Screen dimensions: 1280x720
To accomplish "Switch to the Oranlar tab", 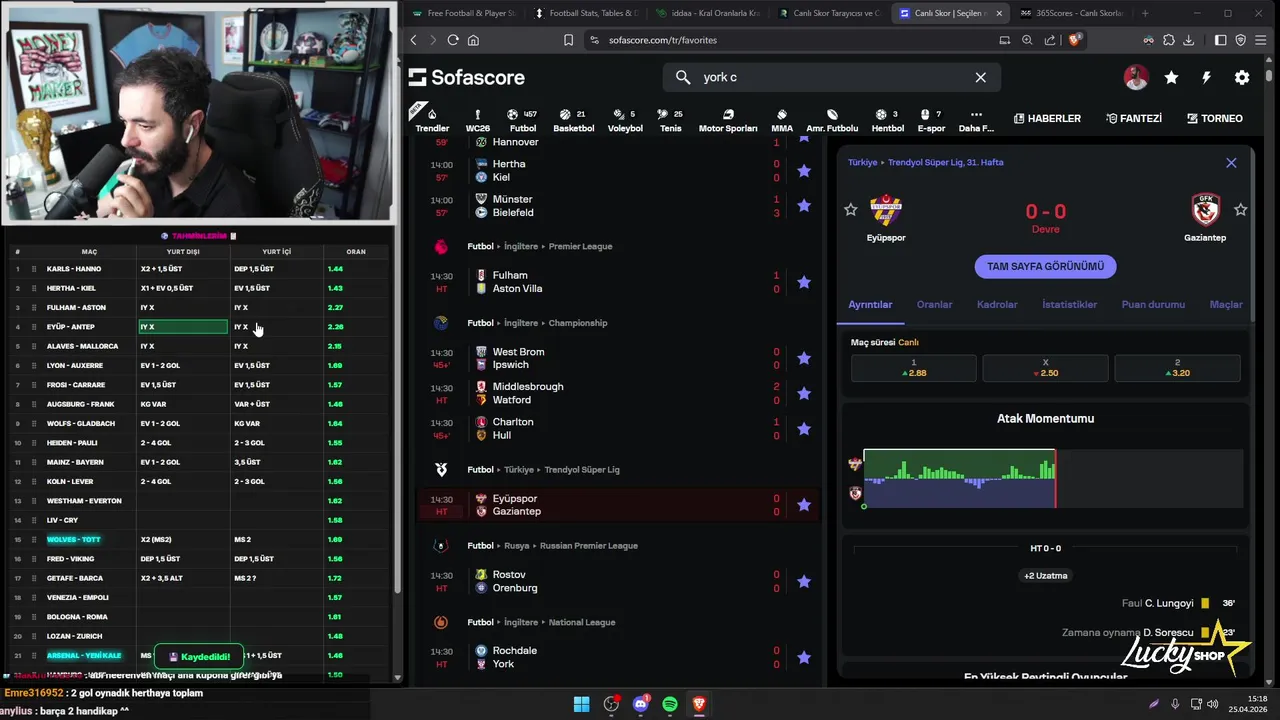I will point(934,304).
